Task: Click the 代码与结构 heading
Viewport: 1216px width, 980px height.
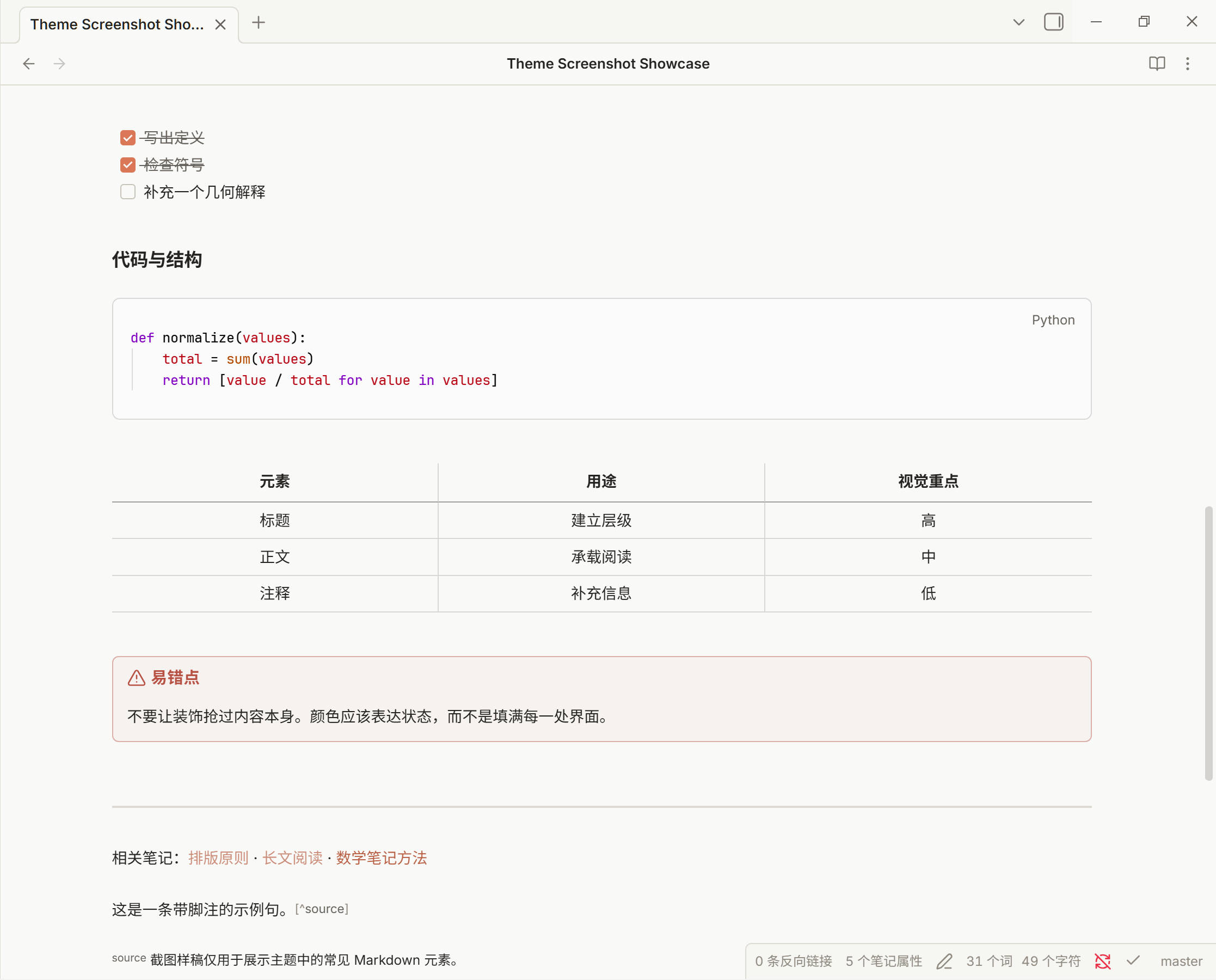Action: 157,260
